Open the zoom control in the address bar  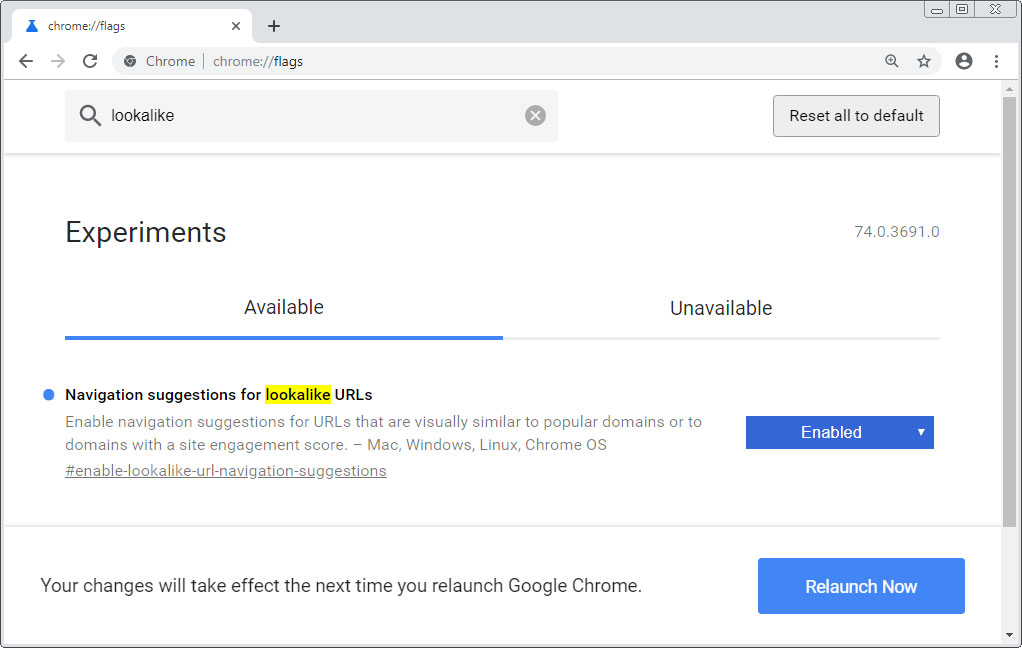pos(891,61)
